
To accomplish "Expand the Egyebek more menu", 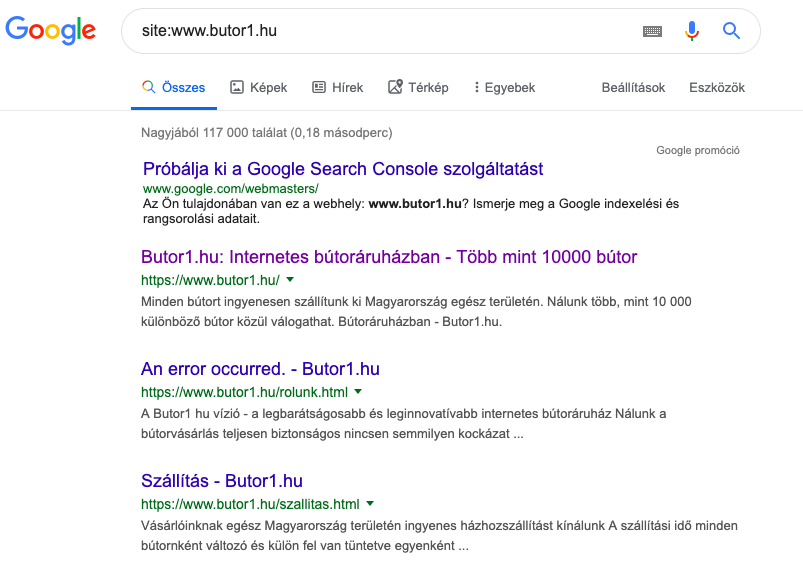I will click(504, 88).
